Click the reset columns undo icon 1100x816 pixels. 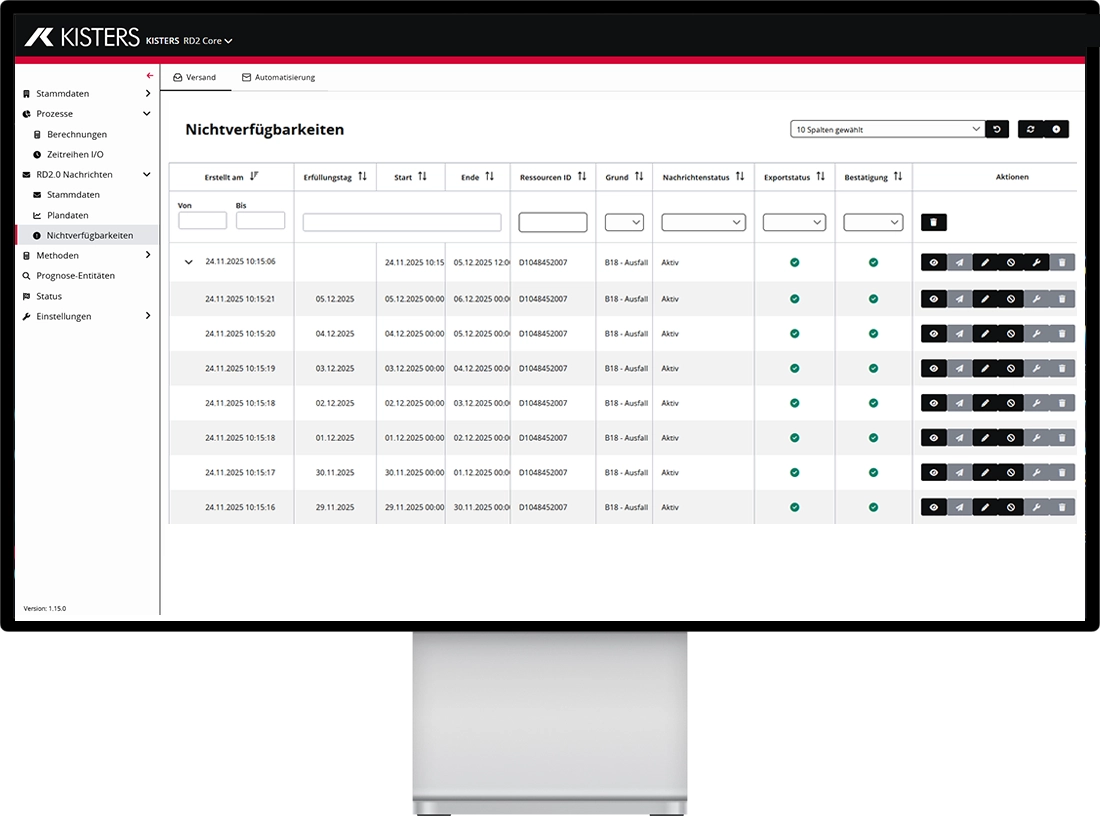(x=997, y=129)
